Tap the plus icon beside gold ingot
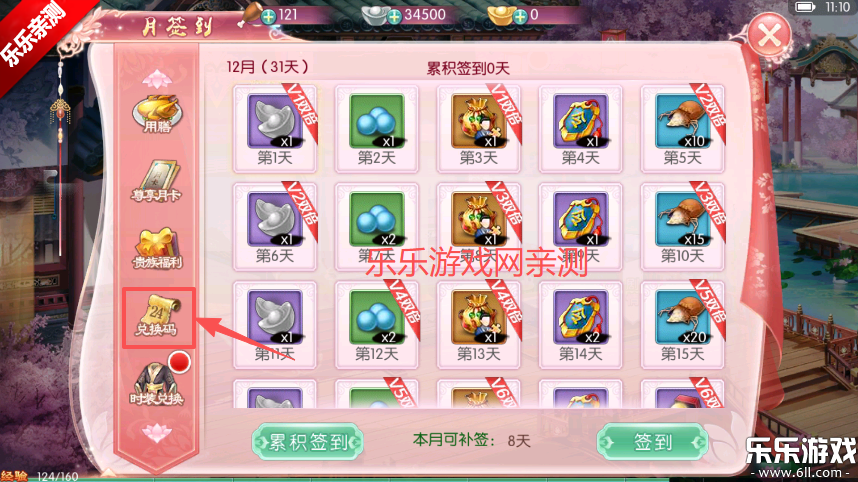Screen dimensions: 858x482 tap(520, 17)
